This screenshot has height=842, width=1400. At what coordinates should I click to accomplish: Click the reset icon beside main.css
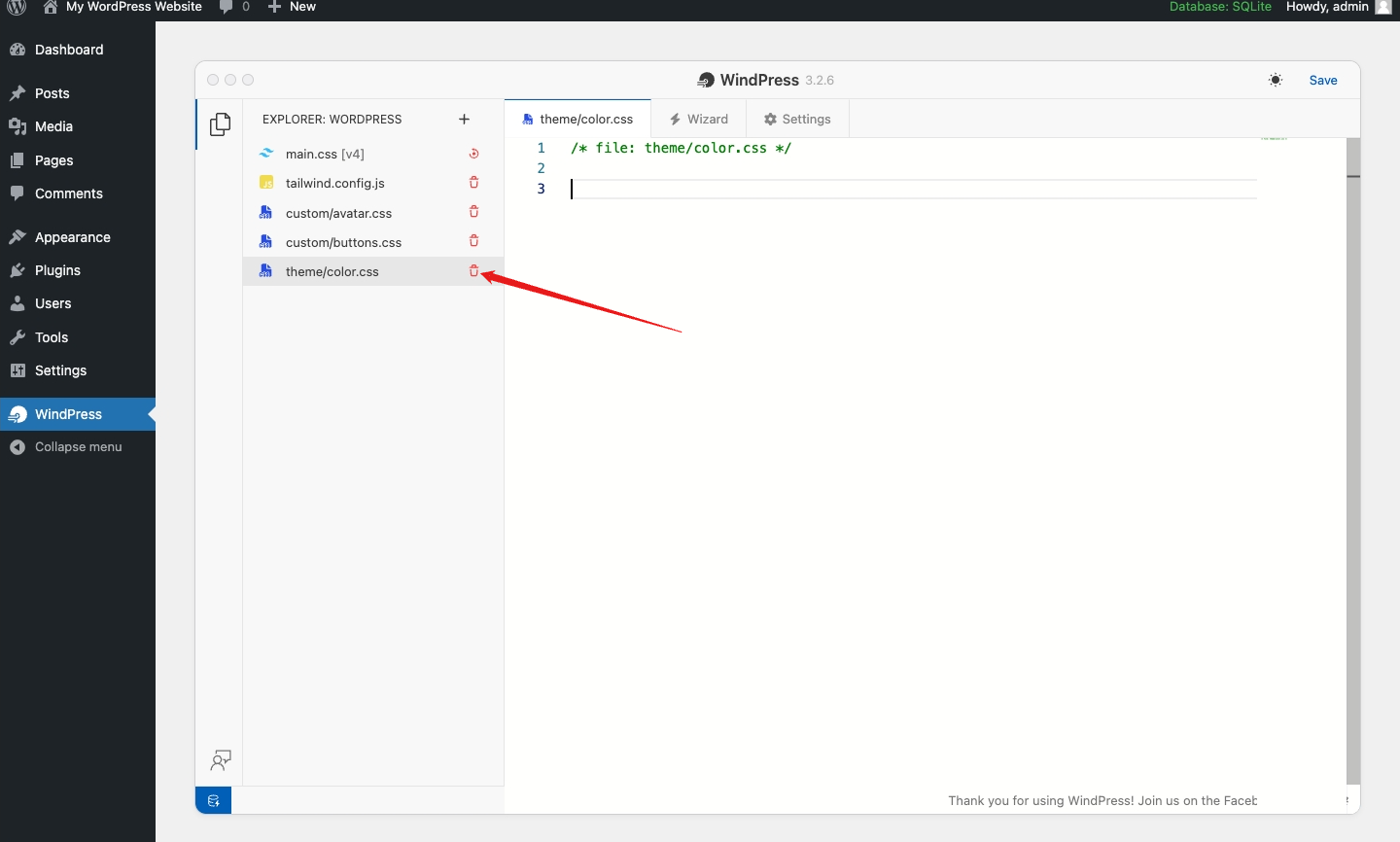tap(474, 154)
